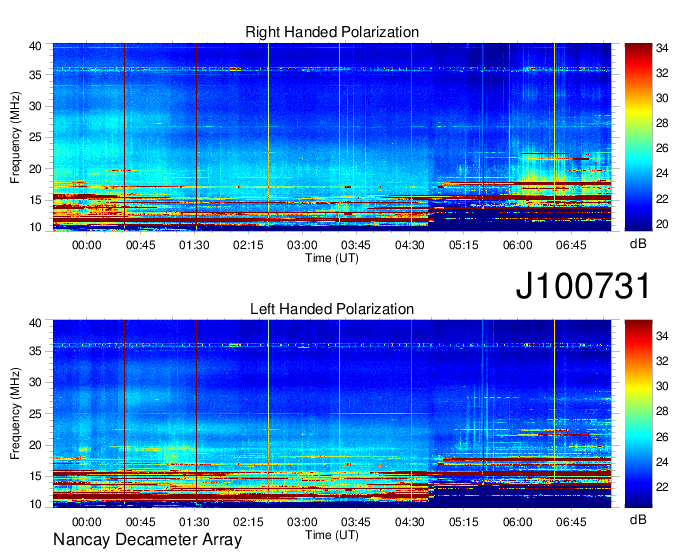680x552 pixels.
Task: Choose frequency tick "20" of the Left Handed plot
Action: [x=35, y=445]
